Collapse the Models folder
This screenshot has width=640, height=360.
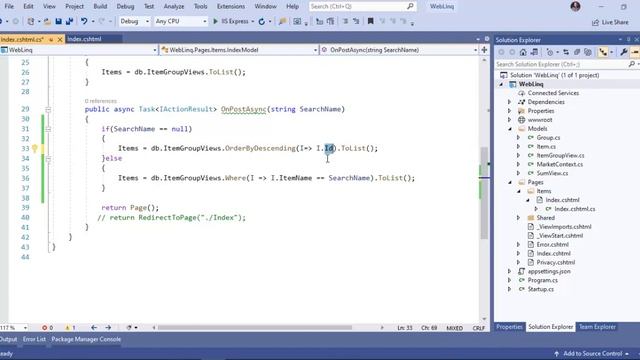click(510, 129)
